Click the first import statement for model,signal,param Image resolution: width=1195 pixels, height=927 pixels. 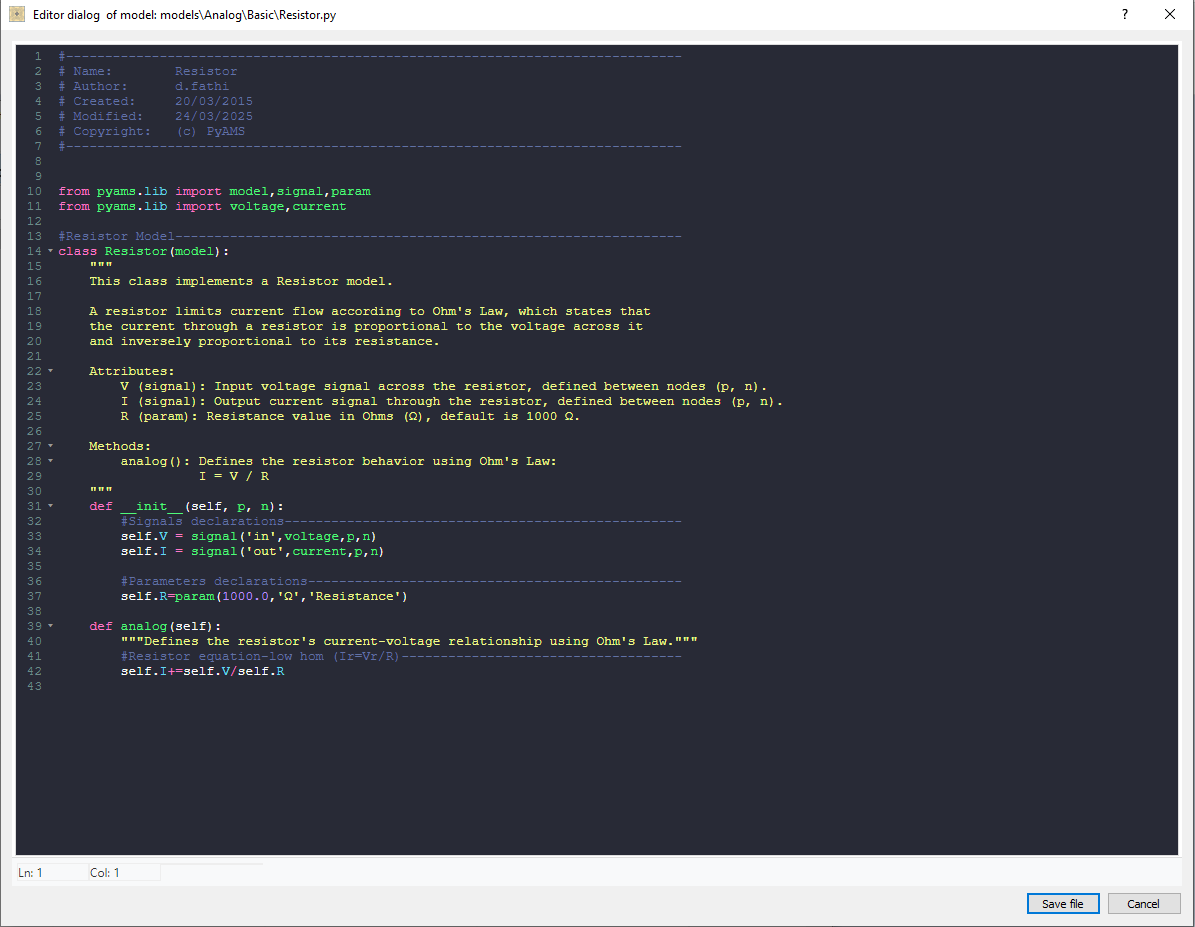pos(214,191)
